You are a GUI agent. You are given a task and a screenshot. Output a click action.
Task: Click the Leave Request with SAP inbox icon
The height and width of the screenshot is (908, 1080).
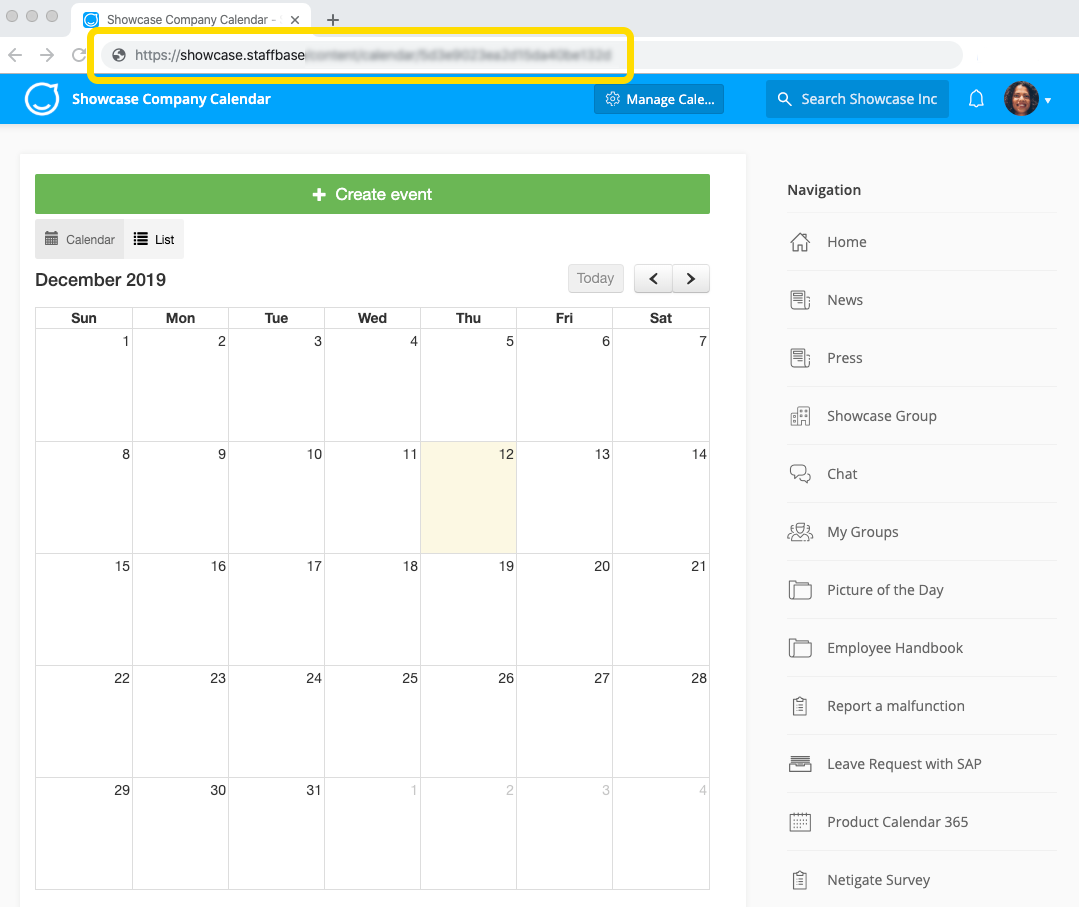pyautogui.click(x=800, y=764)
